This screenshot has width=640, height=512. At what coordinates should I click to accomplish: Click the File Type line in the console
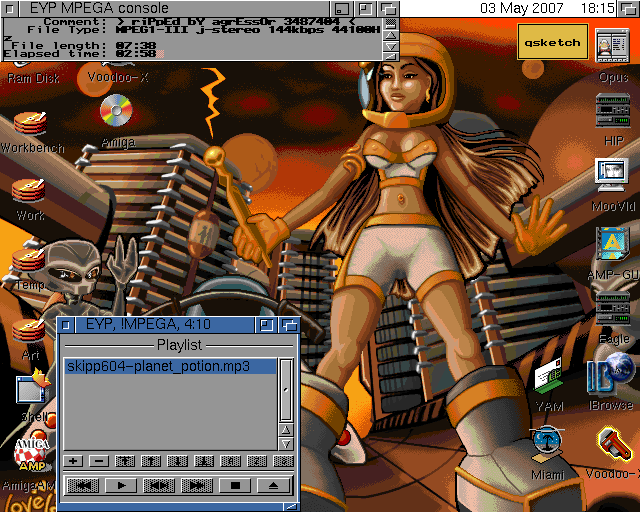coord(204,30)
